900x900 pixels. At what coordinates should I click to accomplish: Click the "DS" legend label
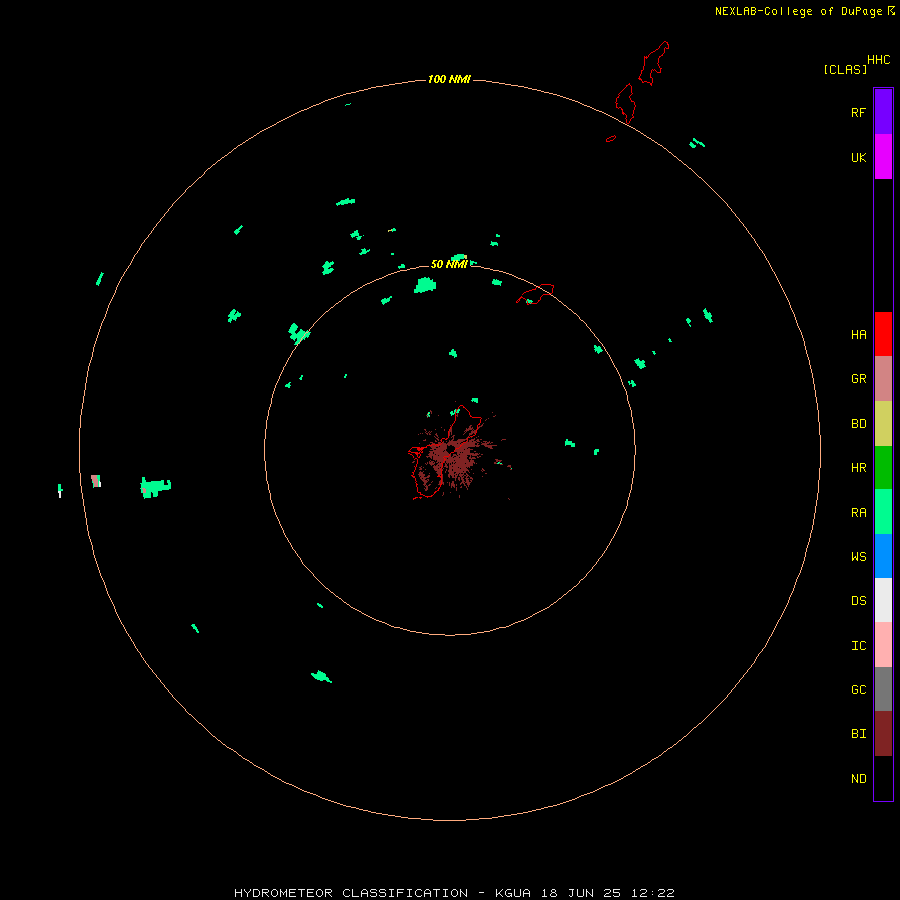858,600
